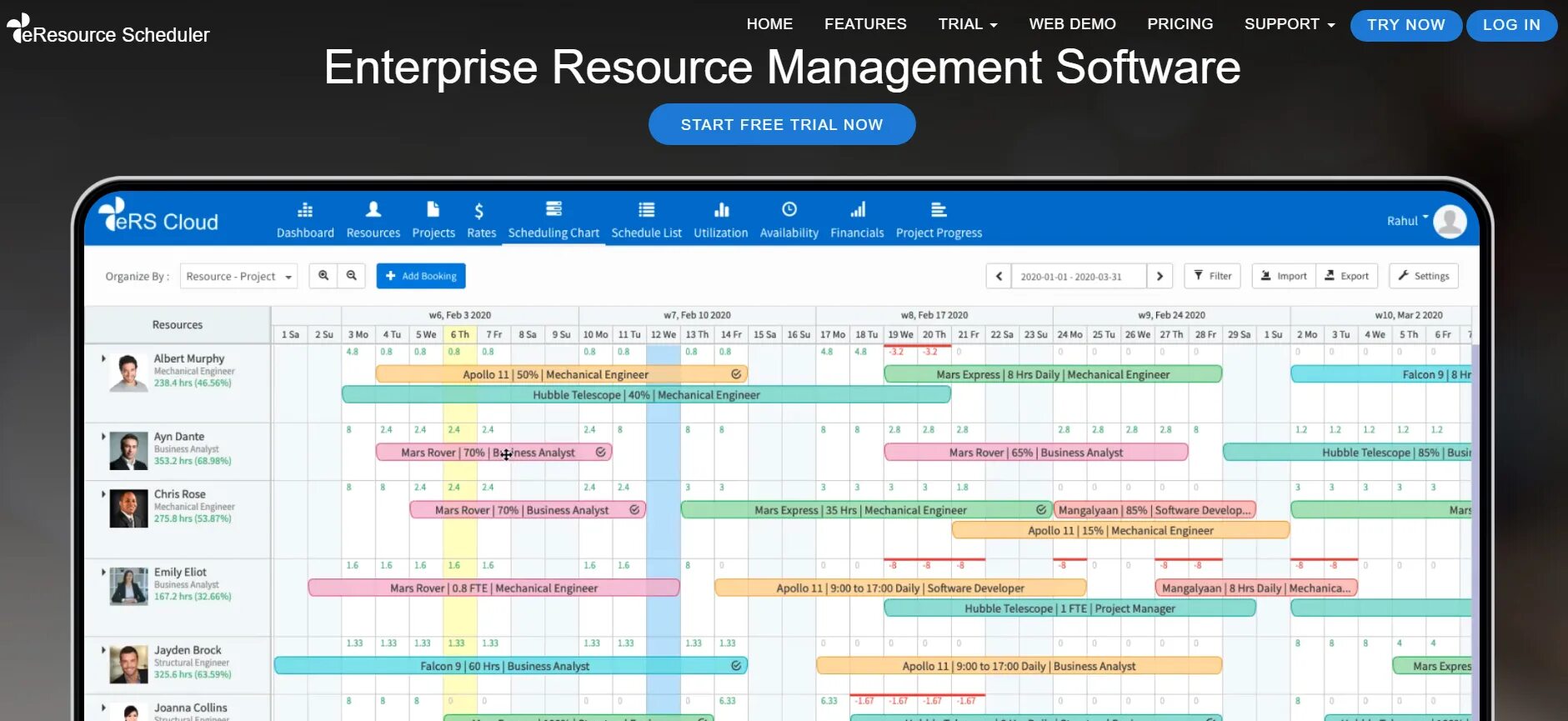Click check icon on Mars Express 35 Hrs booking
The image size is (1568, 721).
tap(1041, 509)
